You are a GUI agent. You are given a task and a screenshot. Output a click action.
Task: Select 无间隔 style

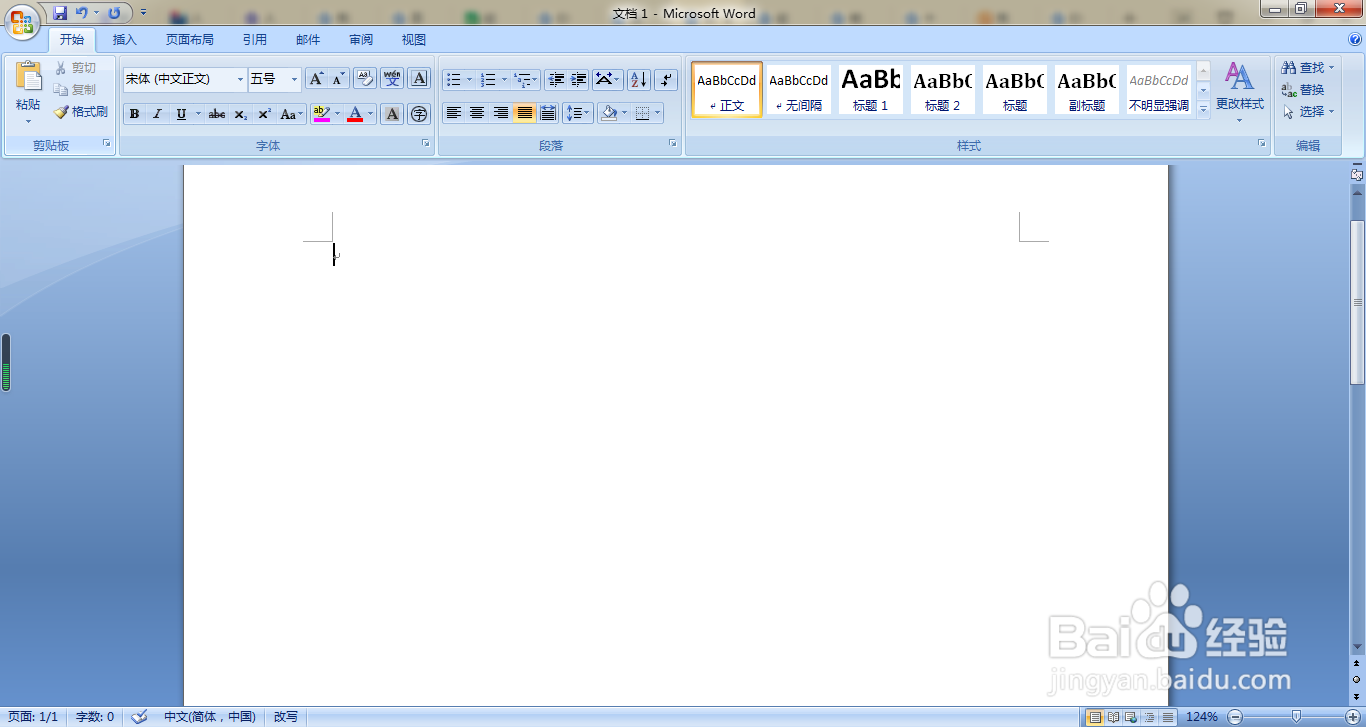point(798,90)
